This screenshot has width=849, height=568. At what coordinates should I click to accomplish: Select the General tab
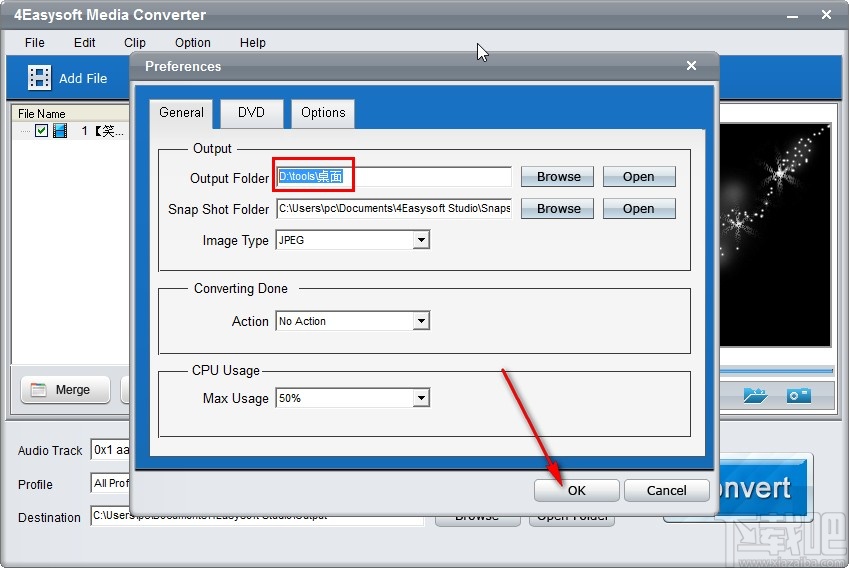181,113
